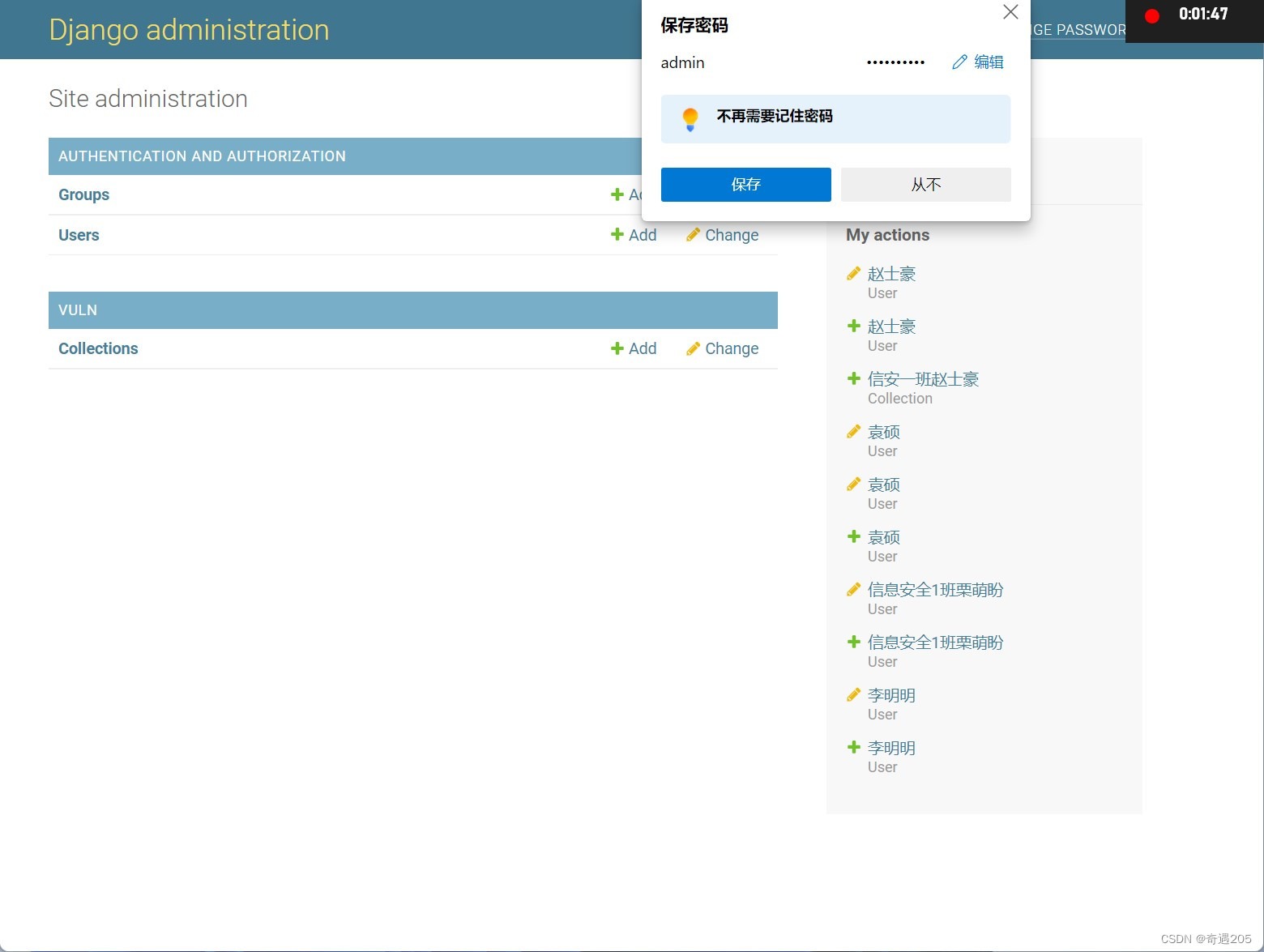
Task: Click the Site administration heading
Action: tap(148, 99)
